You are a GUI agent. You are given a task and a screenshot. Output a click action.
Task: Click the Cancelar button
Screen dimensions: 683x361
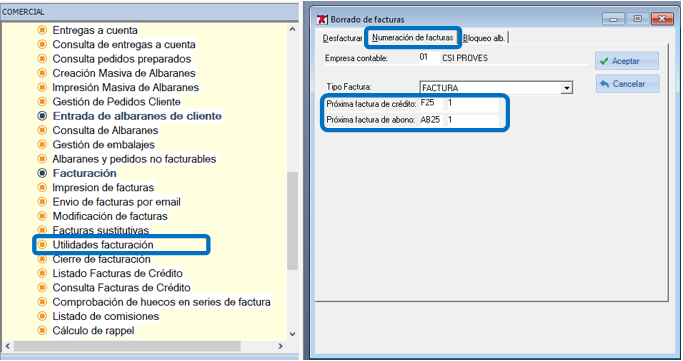628,84
